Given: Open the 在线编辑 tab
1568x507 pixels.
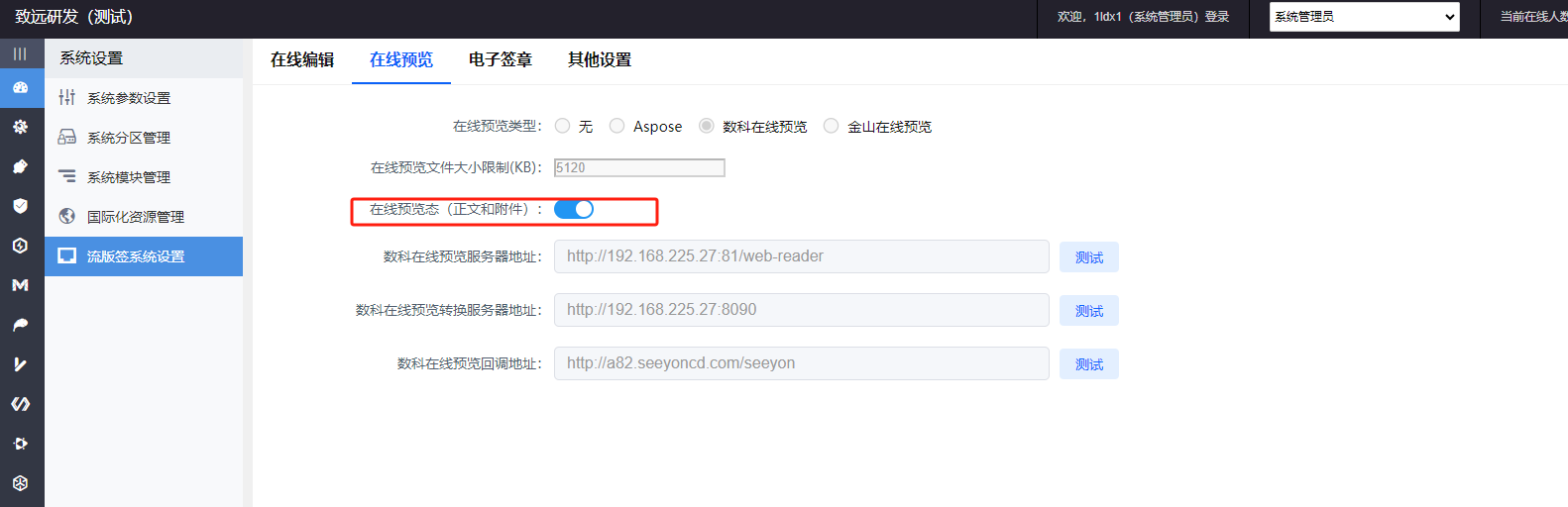Looking at the screenshot, I should 302,59.
